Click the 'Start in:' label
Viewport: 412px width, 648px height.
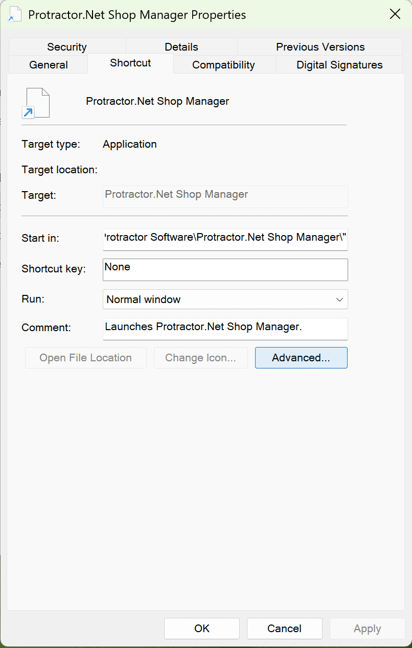coord(40,238)
